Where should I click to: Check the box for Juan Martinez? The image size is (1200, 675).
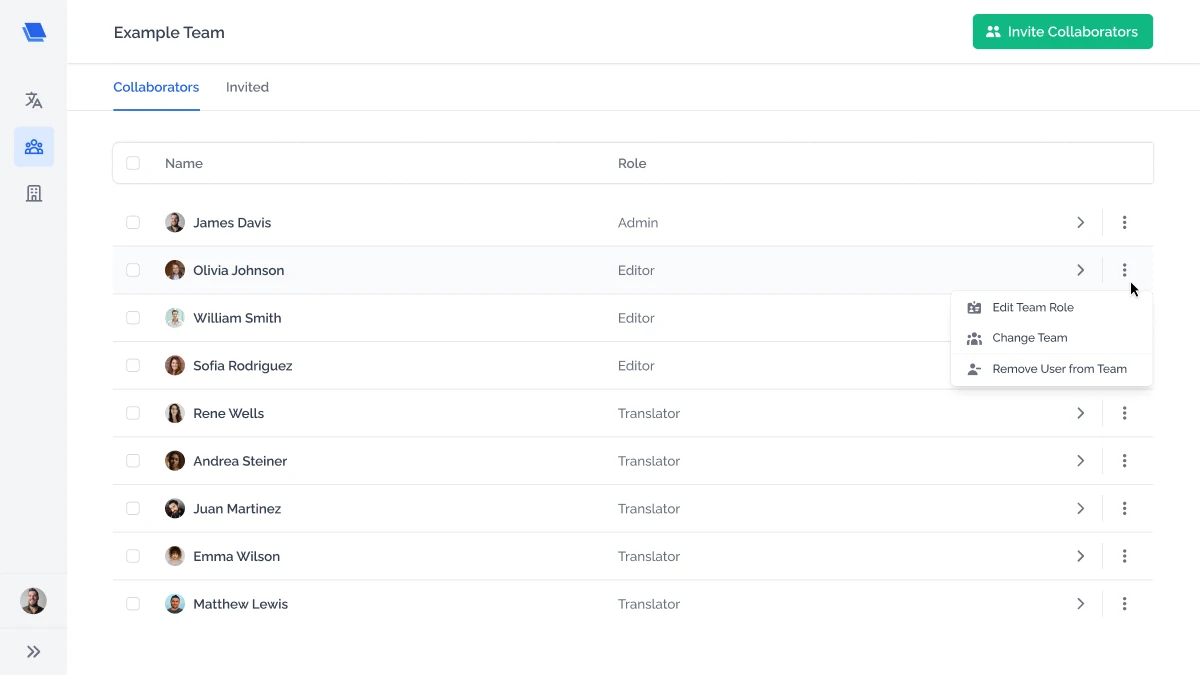133,509
